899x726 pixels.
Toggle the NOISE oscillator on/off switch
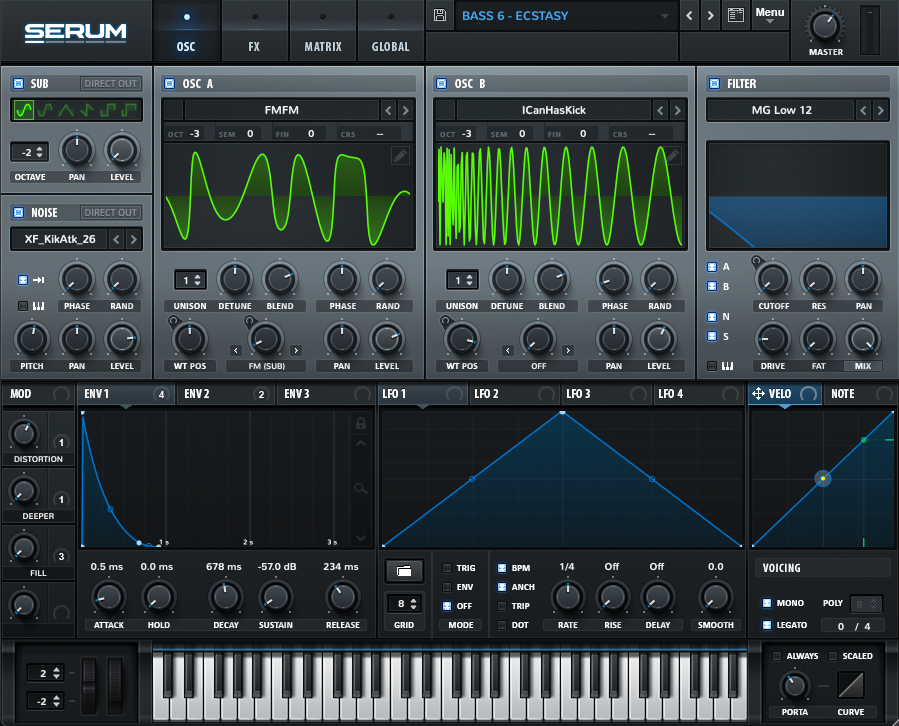point(18,213)
